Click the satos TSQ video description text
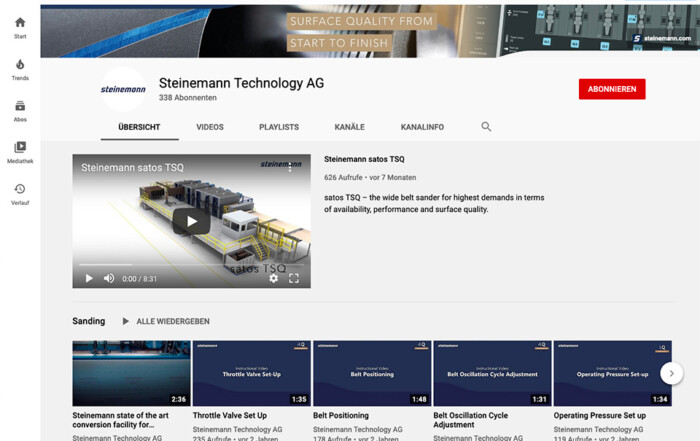Screen dimensions: 700x441 434,204
